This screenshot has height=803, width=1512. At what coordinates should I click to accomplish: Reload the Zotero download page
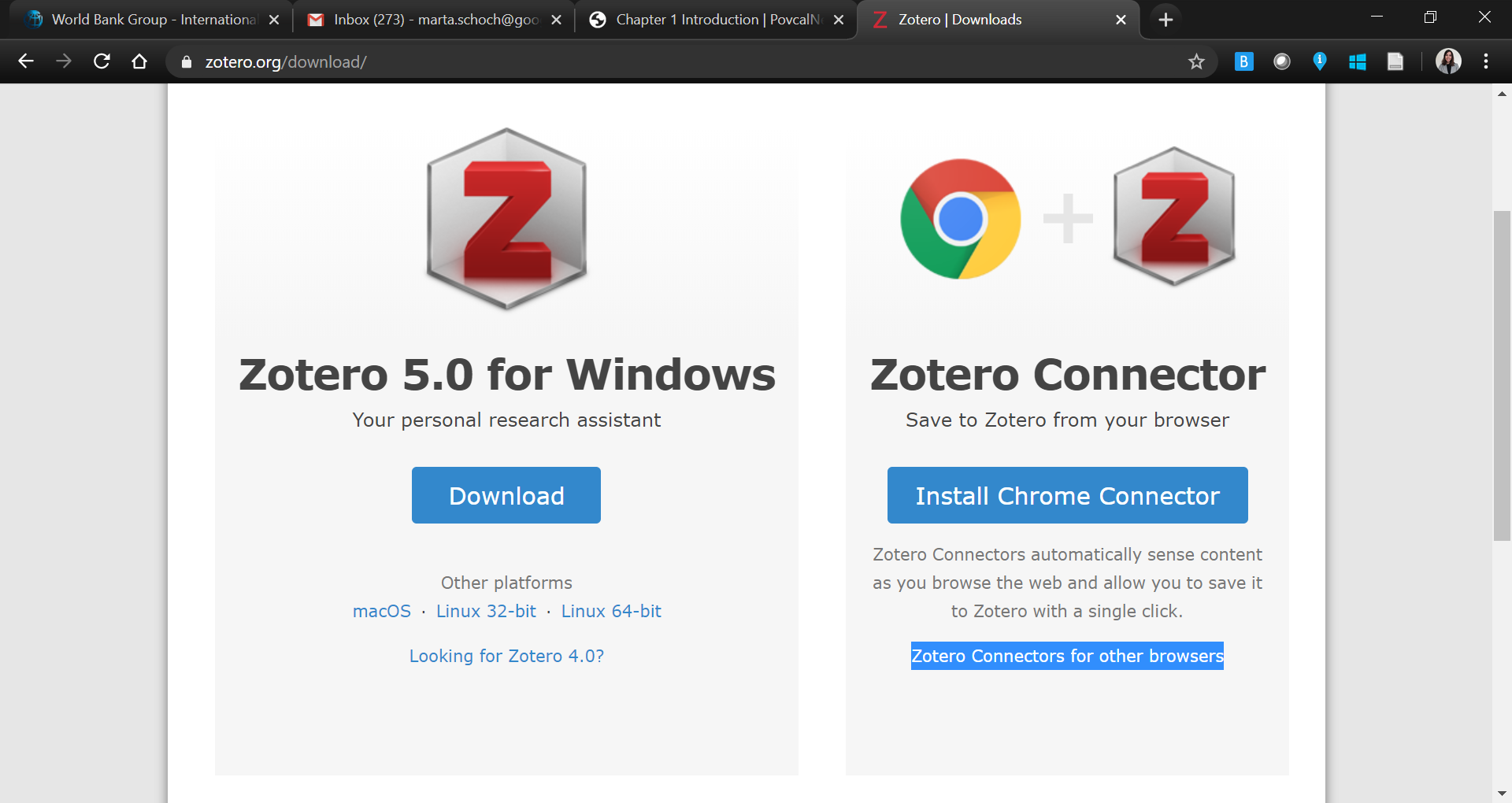102,61
